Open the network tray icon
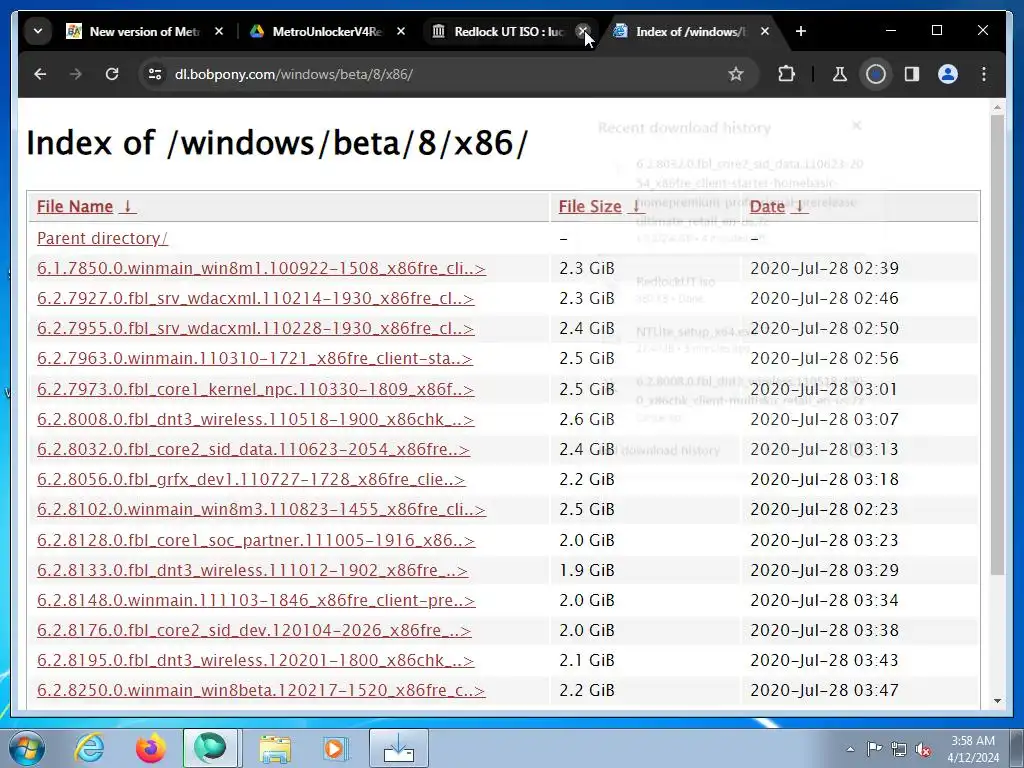The height and width of the screenshot is (768, 1024). coord(899,749)
